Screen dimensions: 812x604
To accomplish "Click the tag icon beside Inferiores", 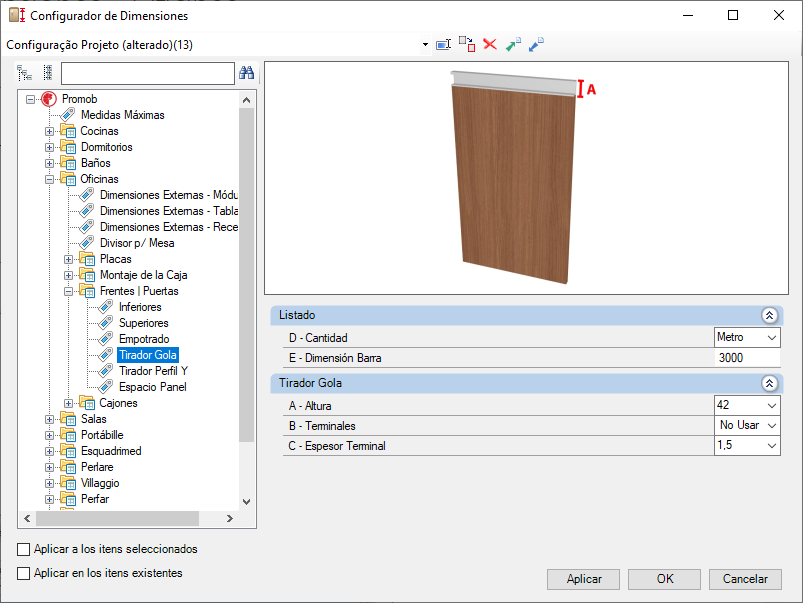I will pyautogui.click(x=106, y=307).
